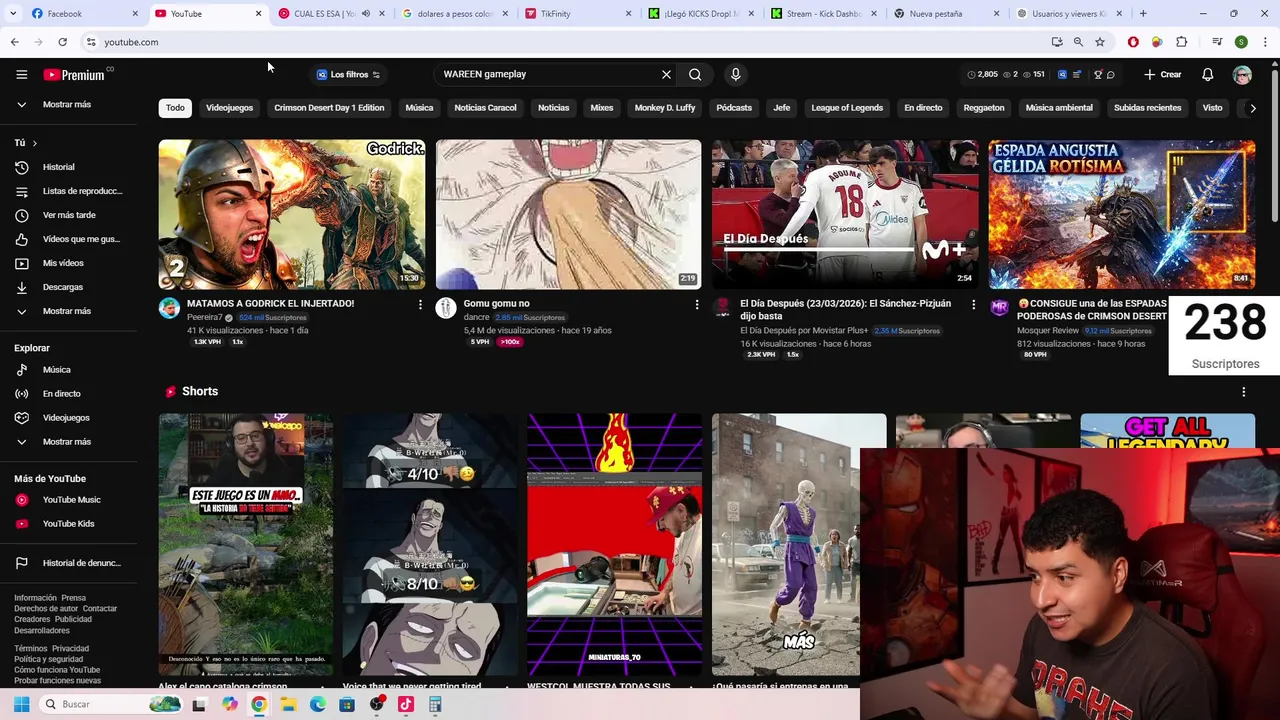Image resolution: width=1280 pixels, height=720 pixels.
Task: Open the YouTube hamburger guide menu
Action: point(21,75)
